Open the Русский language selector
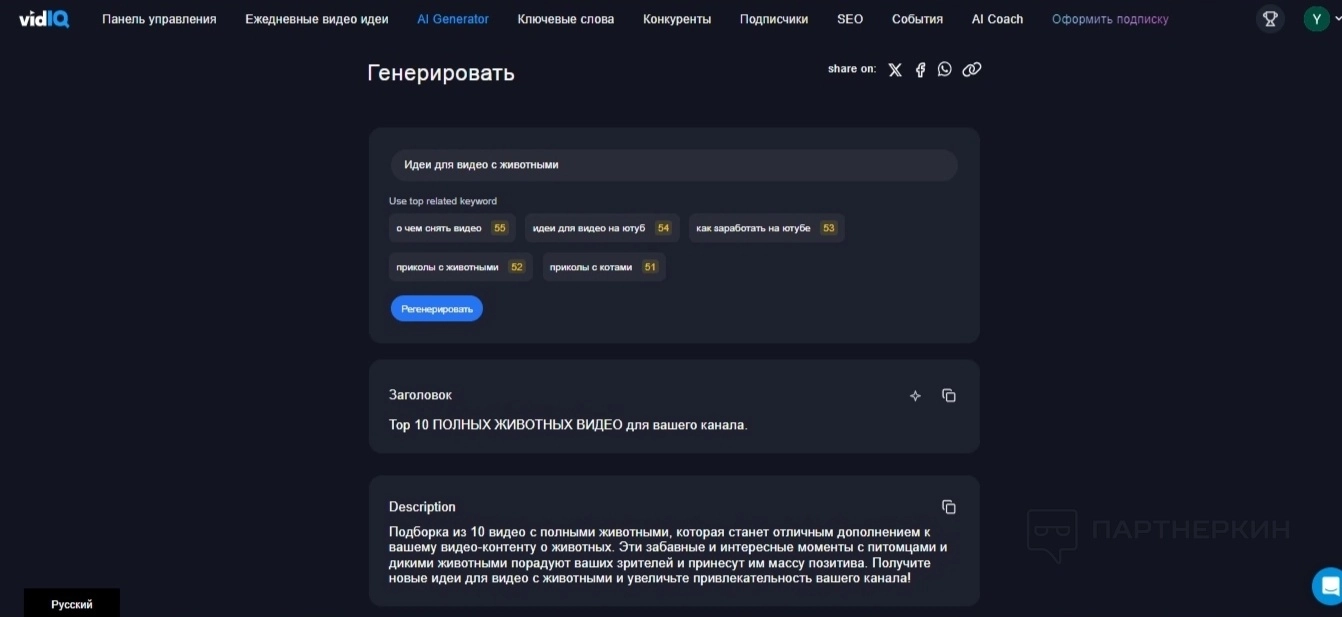This screenshot has width=1342, height=617. (x=72, y=604)
